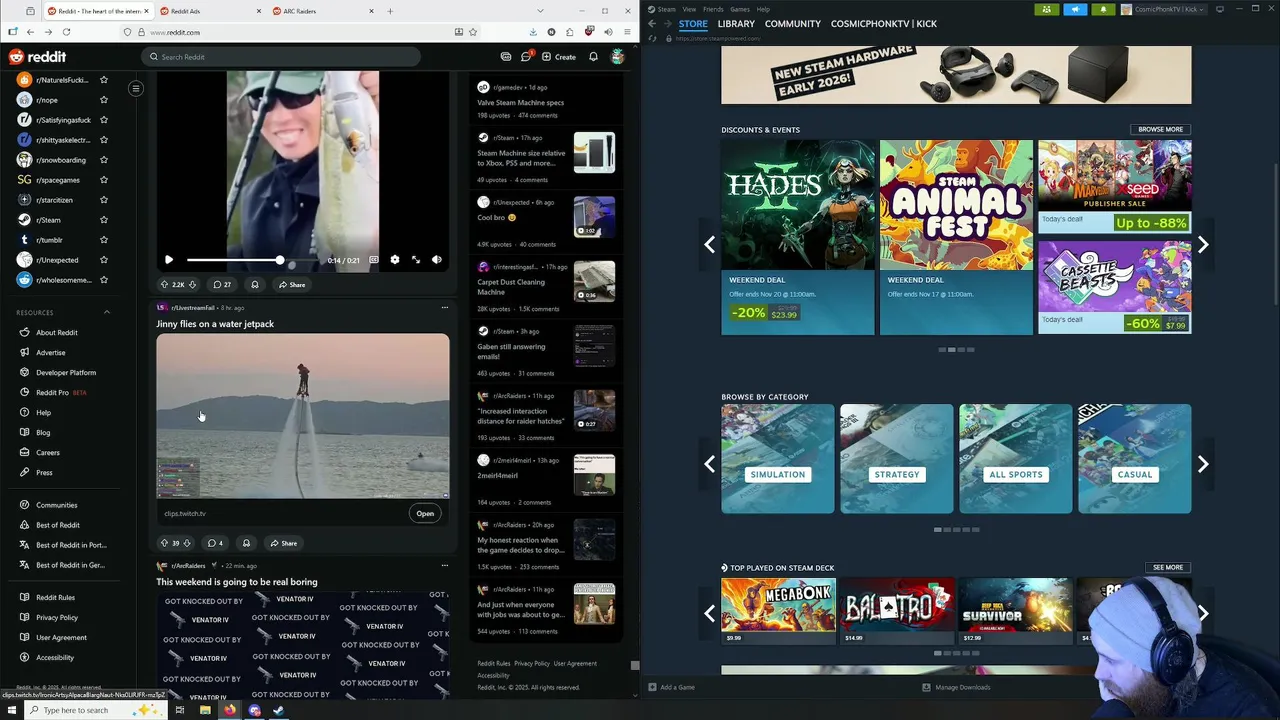Seek on the Reddit video progress slider
The height and width of the screenshot is (720, 1280).
253,260
